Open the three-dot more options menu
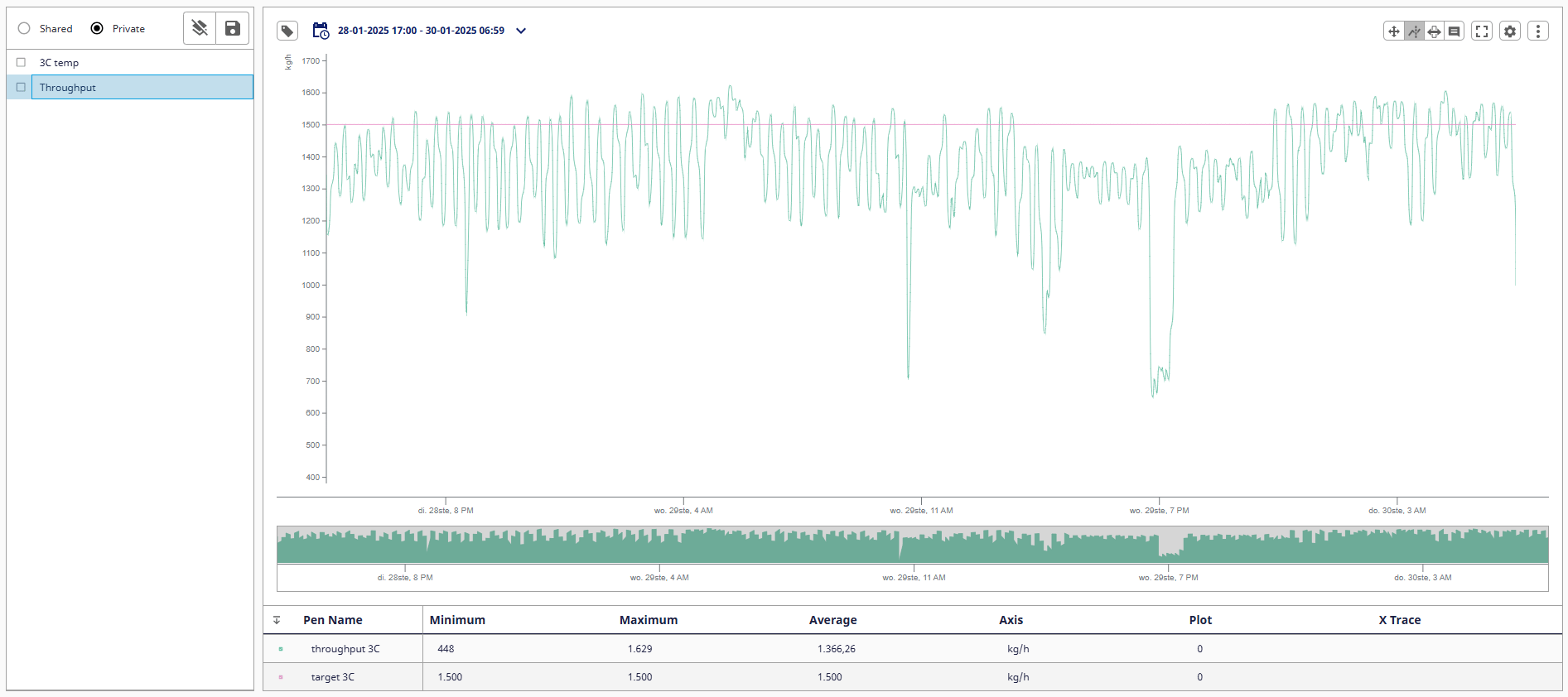 click(1538, 31)
